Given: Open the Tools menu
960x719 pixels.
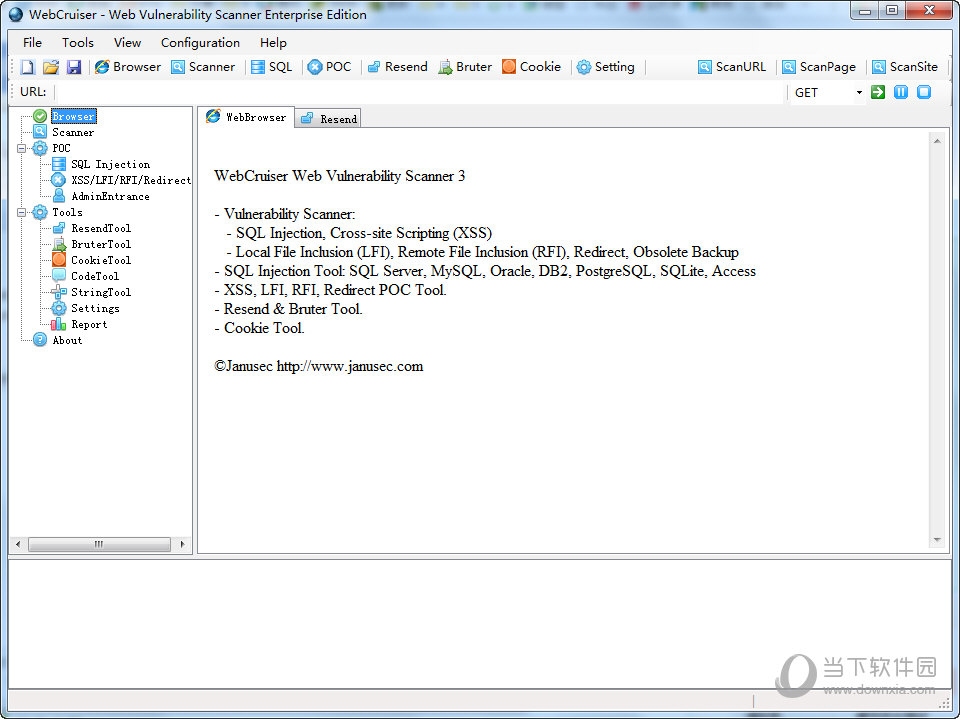Looking at the screenshot, I should click(78, 42).
